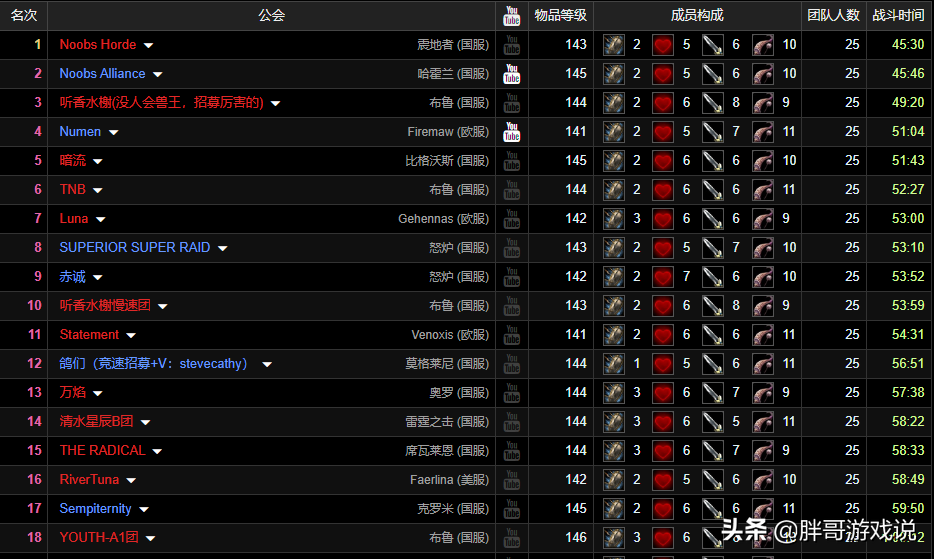Sort by the 战斗时间 column header
Screen dimensions: 934x559
click(897, 16)
